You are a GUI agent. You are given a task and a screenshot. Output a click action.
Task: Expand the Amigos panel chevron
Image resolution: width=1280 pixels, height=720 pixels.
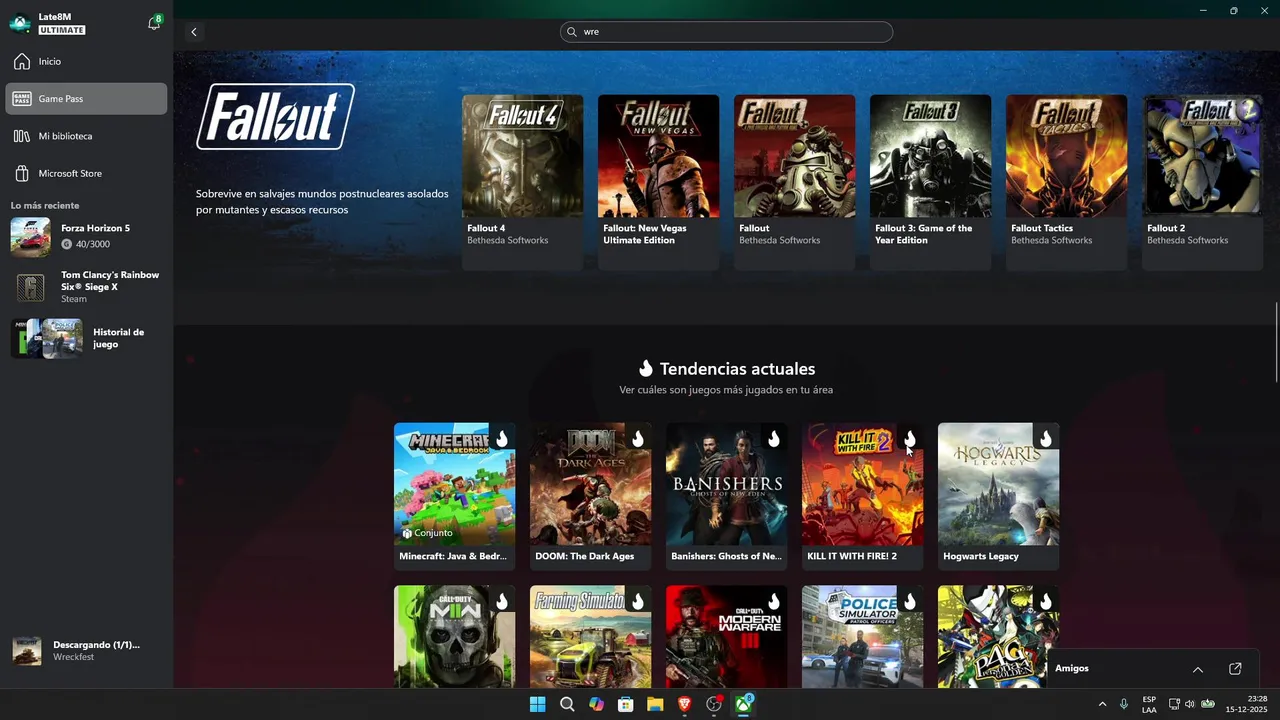[x=1197, y=669]
